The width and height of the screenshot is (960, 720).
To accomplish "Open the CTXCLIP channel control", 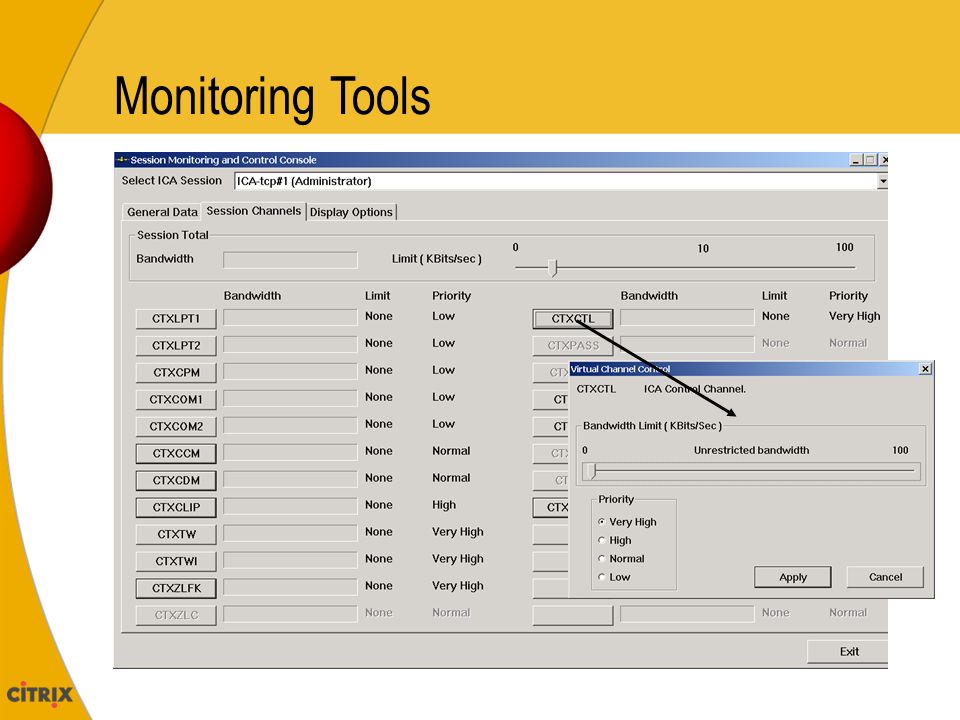I will 176,508.
